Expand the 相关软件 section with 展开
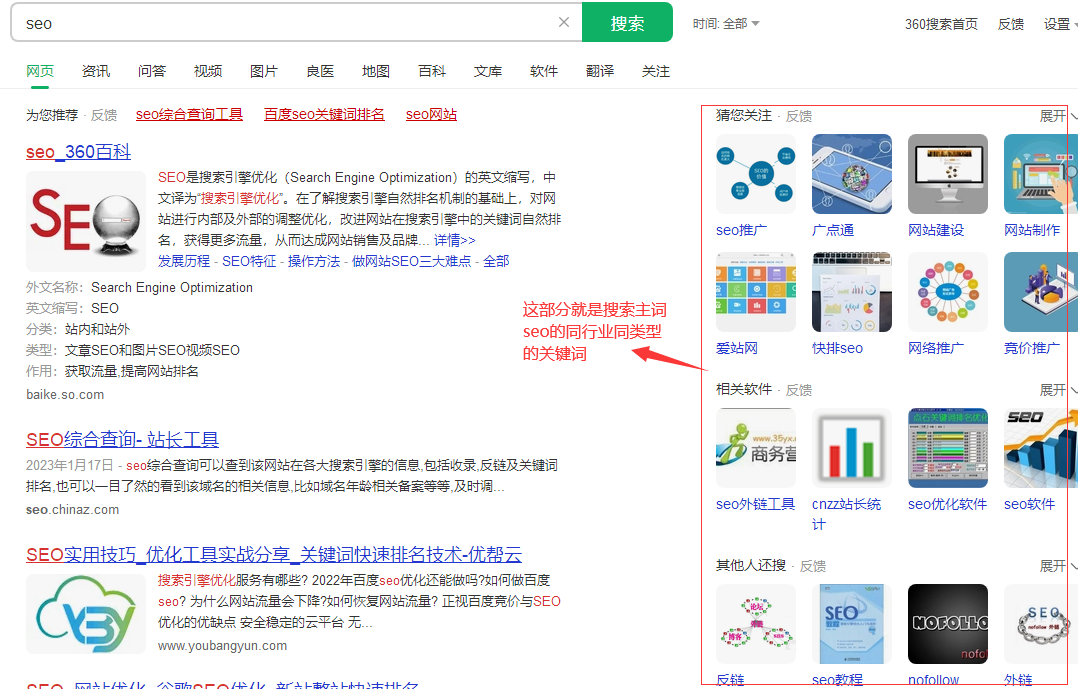Screen dimensions: 1078x689 [1057, 390]
